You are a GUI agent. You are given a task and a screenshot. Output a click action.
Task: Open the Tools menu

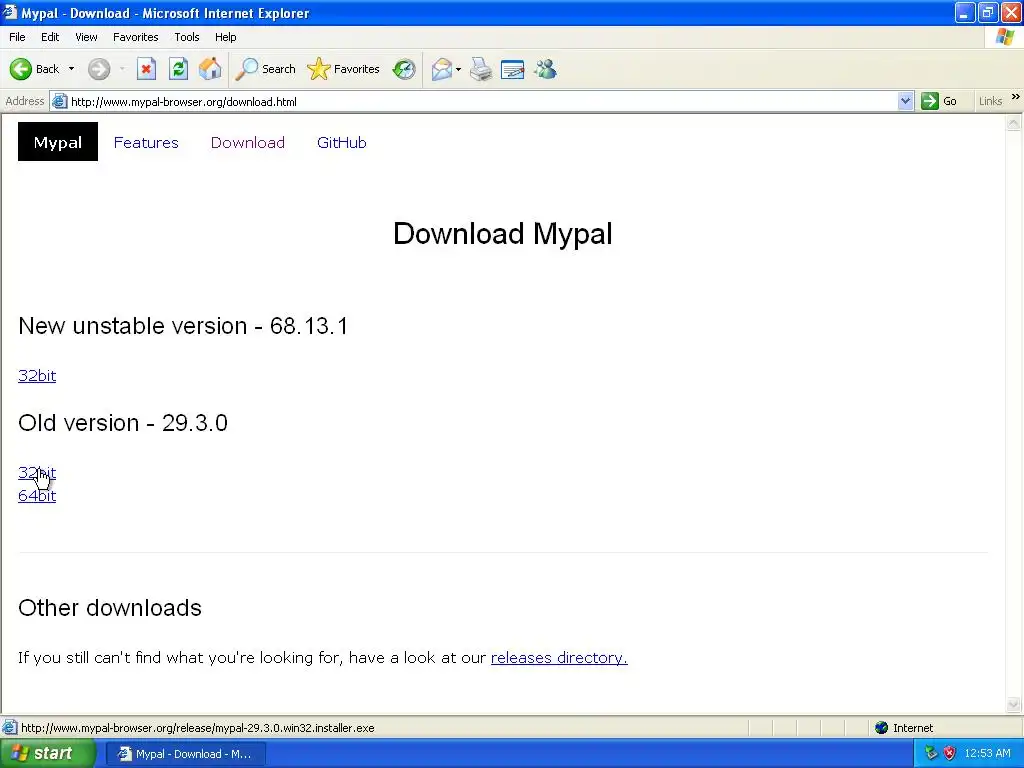coord(186,37)
